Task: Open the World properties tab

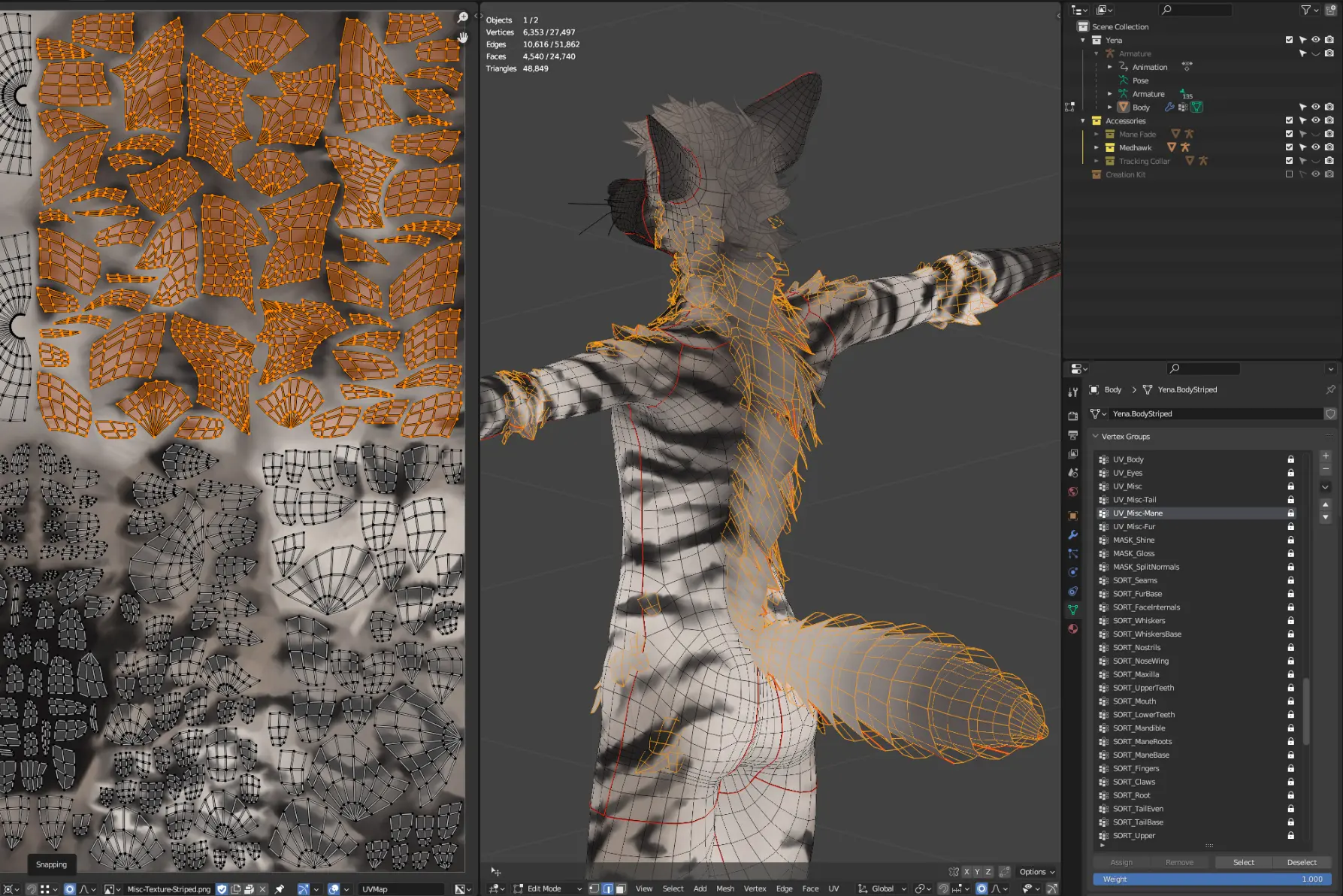Action: 1073,492
